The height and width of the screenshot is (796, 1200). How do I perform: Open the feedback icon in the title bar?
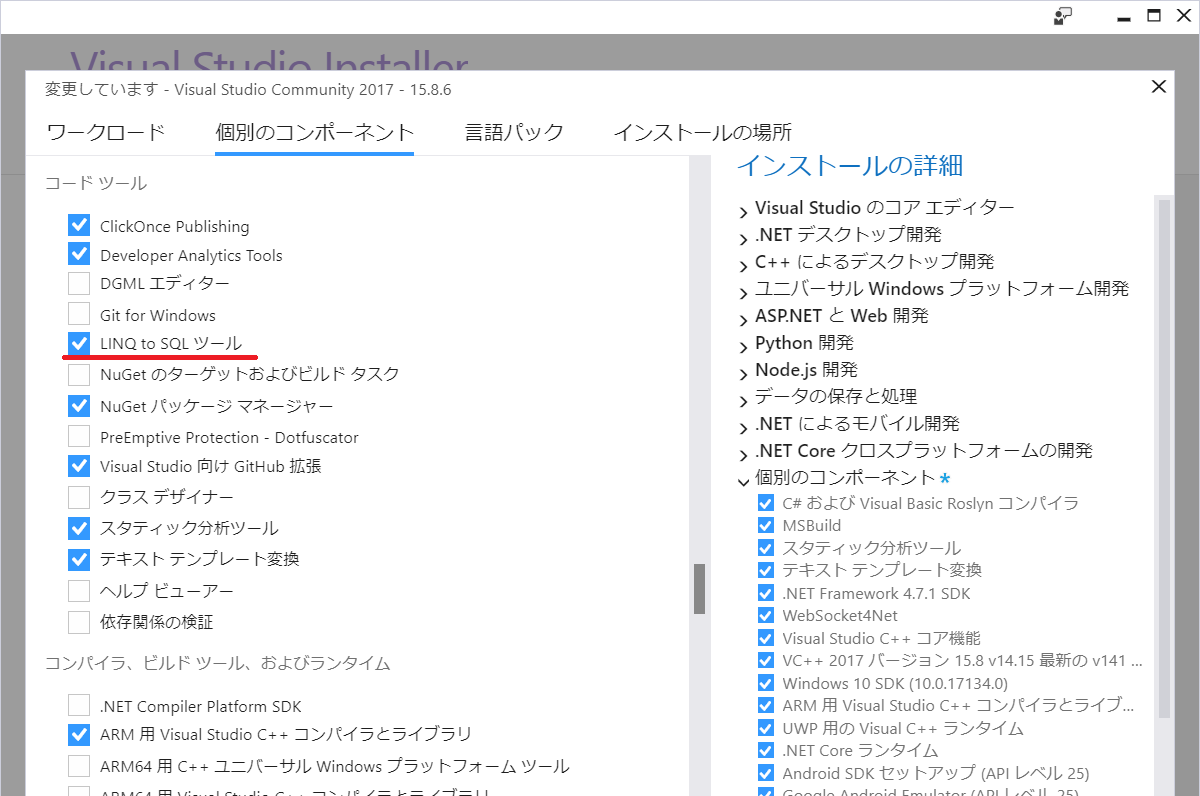point(1061,16)
